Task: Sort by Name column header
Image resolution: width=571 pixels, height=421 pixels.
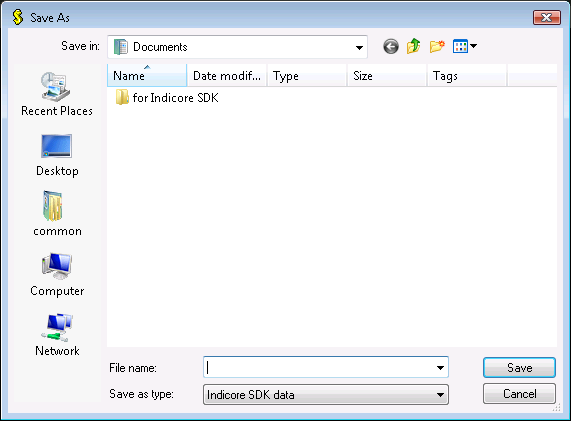Action: (x=147, y=75)
